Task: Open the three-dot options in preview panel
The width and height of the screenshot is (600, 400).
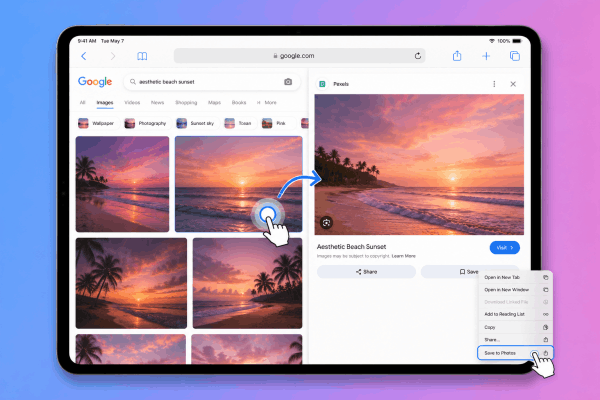Action: click(494, 84)
